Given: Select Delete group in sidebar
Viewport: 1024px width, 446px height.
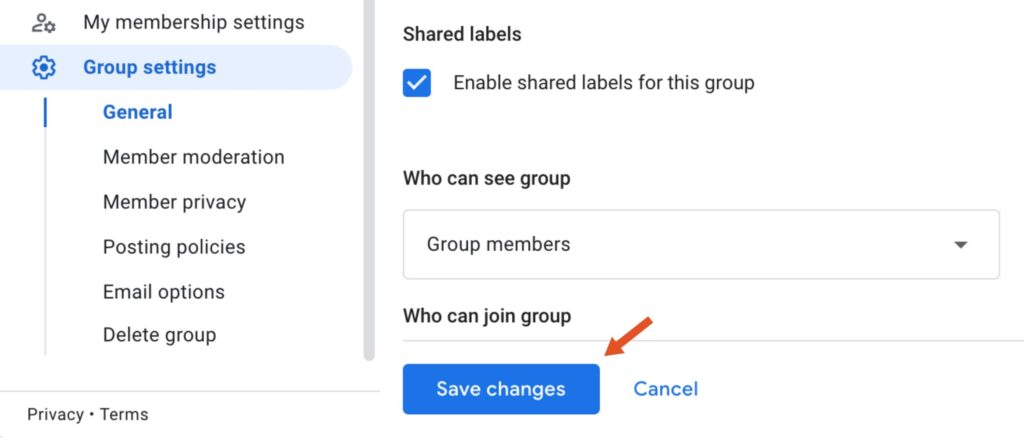Looking at the screenshot, I should [159, 335].
